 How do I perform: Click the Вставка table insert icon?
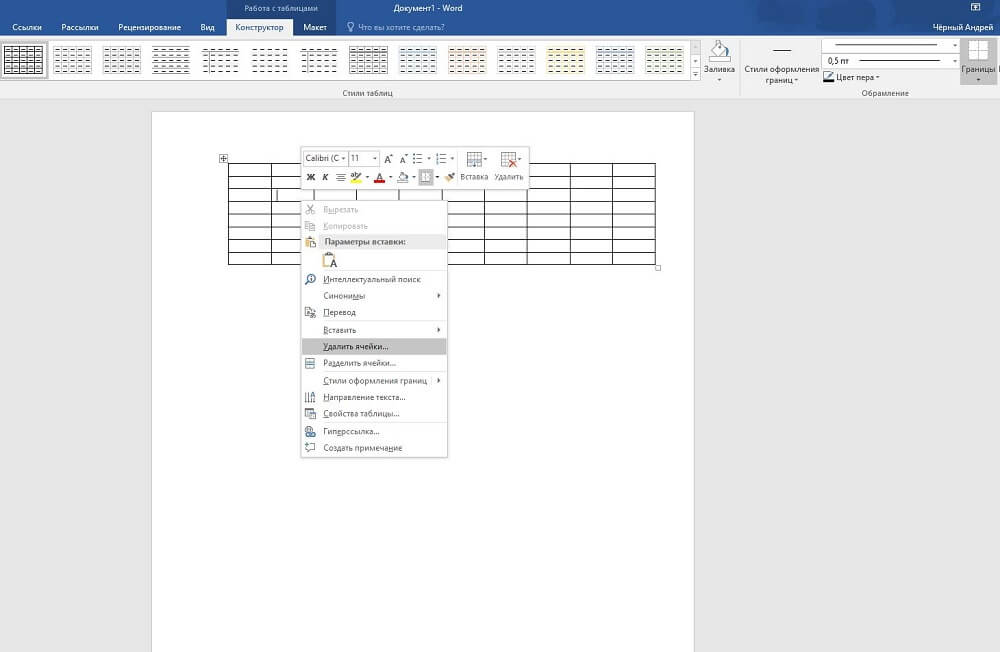(474, 160)
